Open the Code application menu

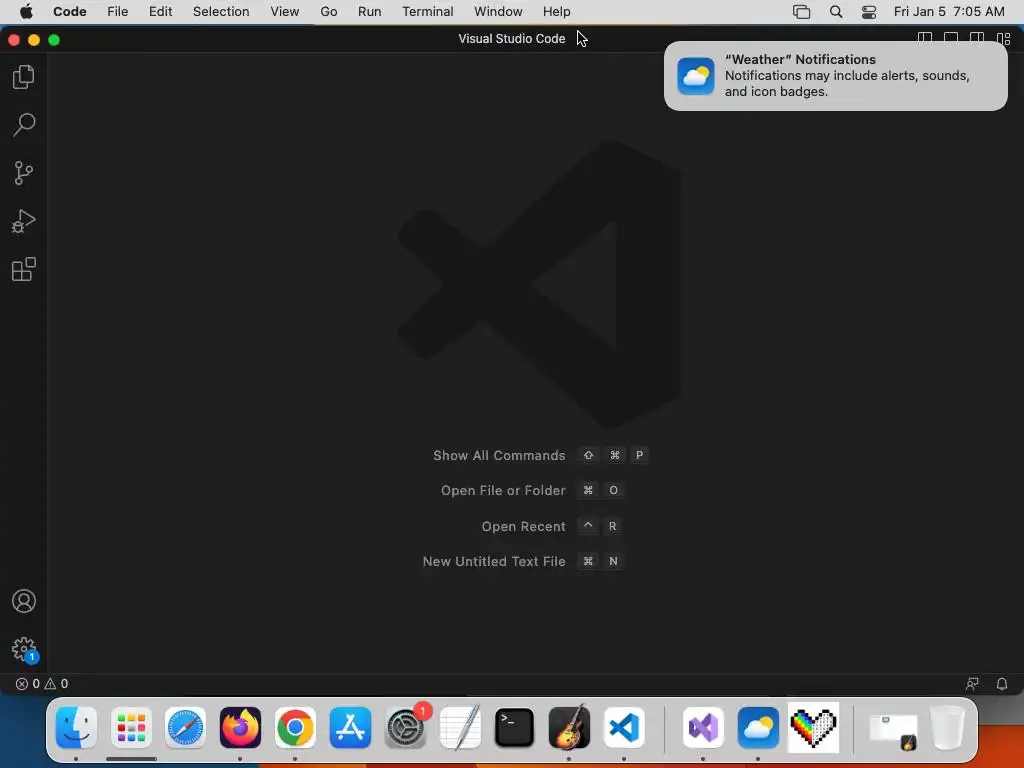(70, 12)
